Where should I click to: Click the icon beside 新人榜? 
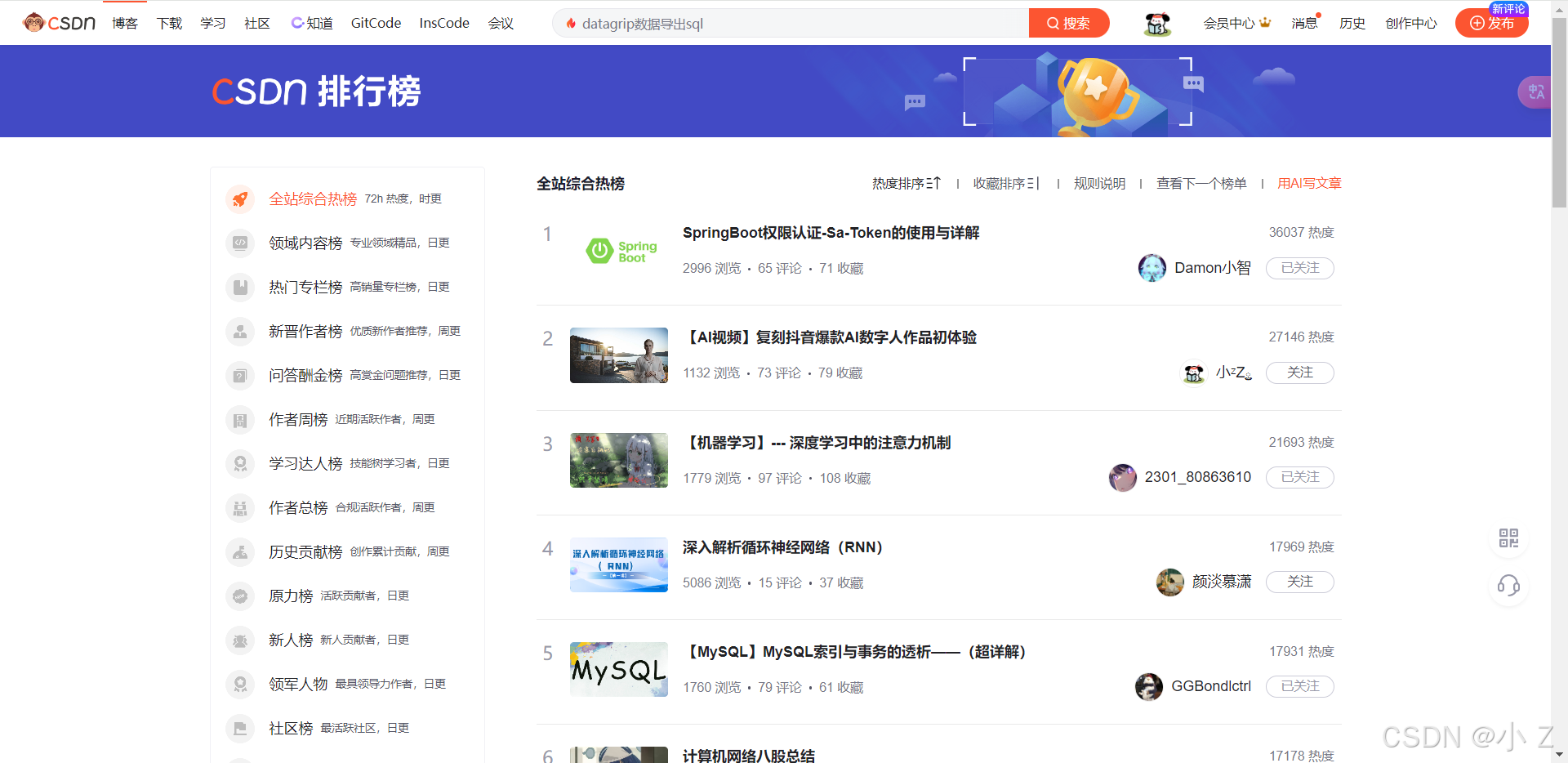240,640
